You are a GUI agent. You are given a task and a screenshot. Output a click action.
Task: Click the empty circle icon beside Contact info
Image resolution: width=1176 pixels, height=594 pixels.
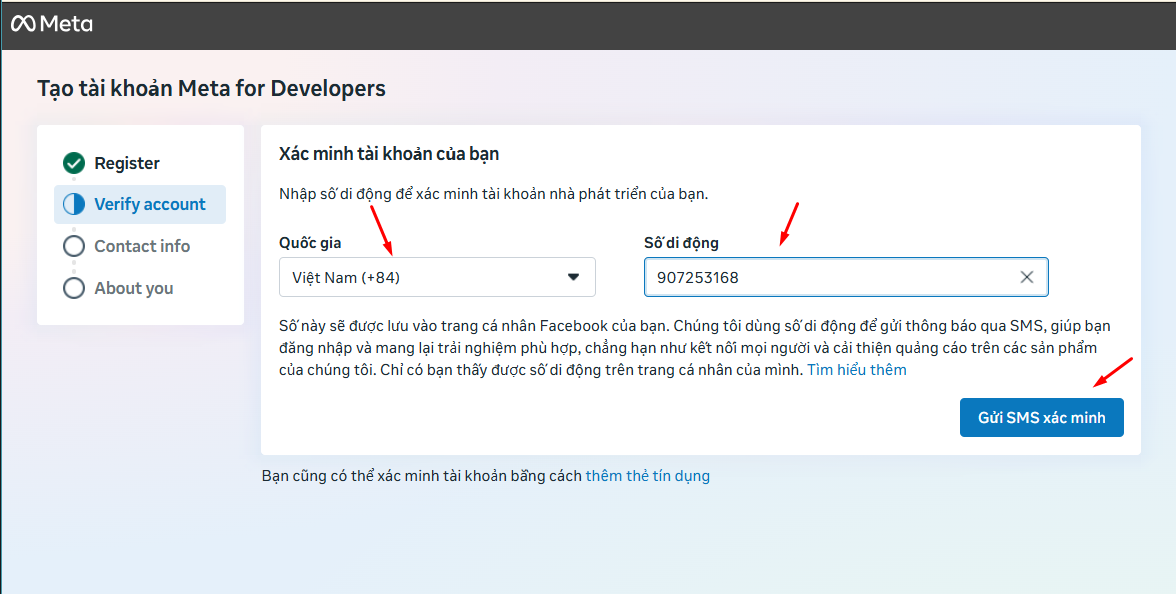coord(74,246)
